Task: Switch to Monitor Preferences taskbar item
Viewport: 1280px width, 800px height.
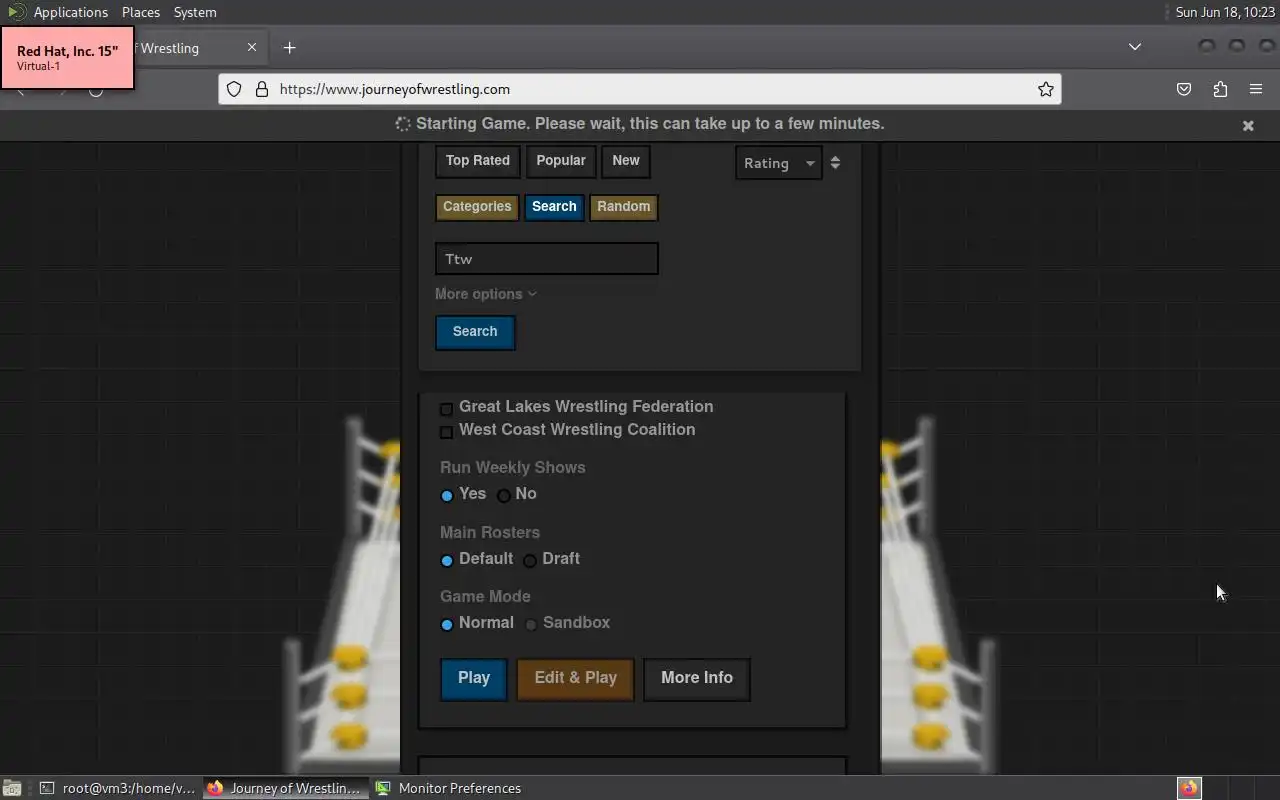Action: tap(449, 788)
